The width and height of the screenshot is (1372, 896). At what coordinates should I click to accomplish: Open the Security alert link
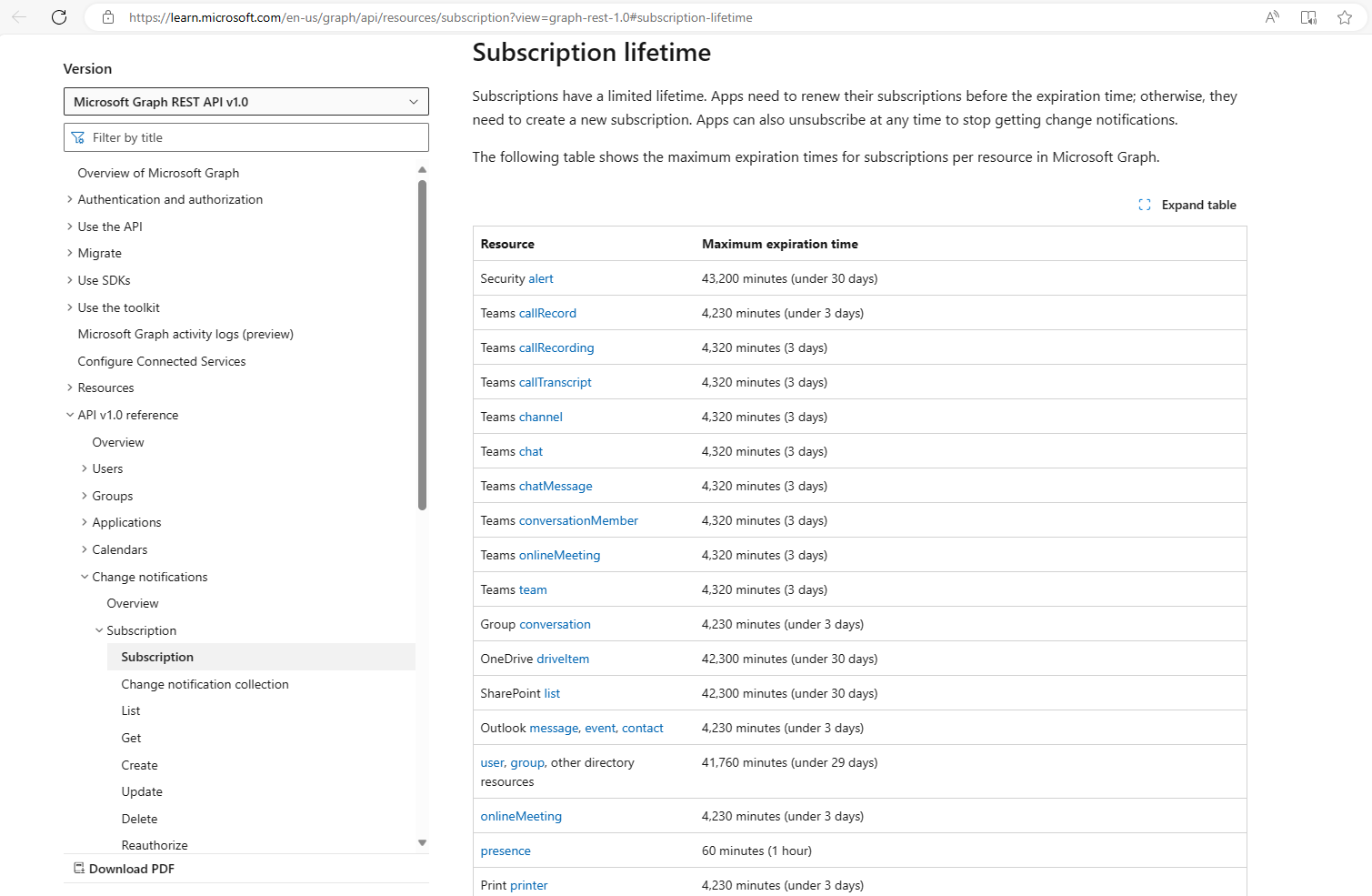point(541,278)
